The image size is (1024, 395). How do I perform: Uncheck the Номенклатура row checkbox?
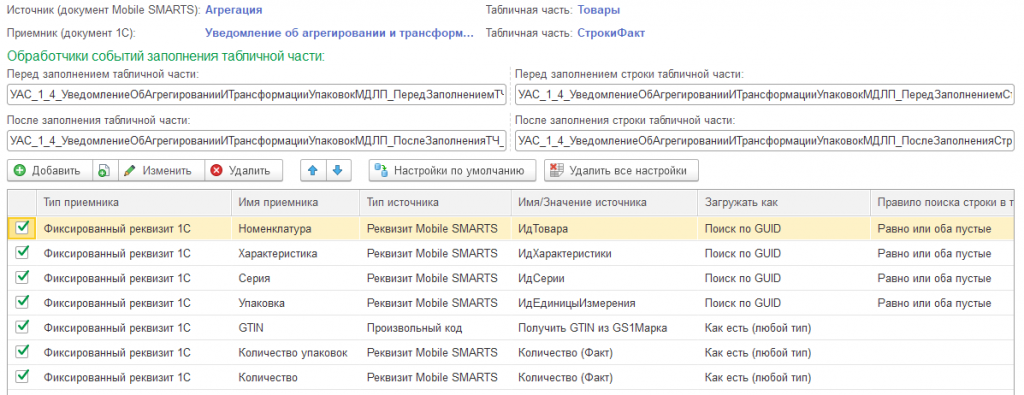click(x=22, y=227)
